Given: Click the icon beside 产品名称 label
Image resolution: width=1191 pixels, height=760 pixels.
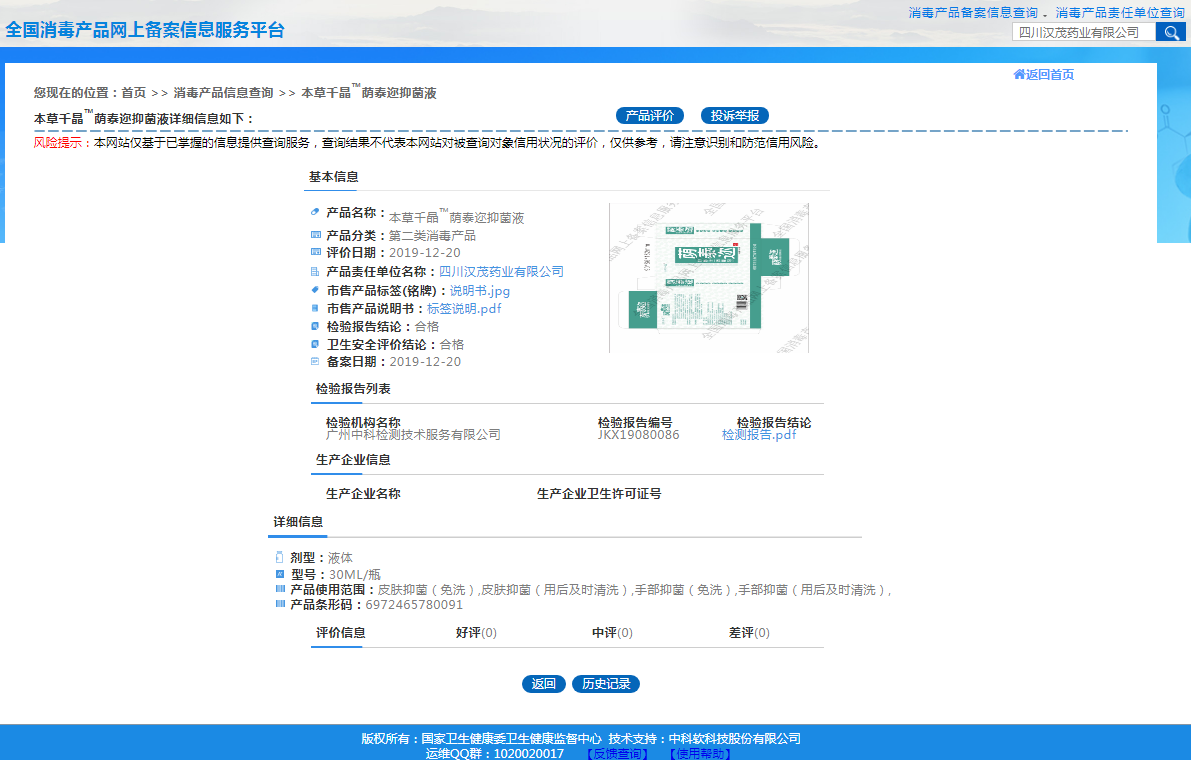Looking at the screenshot, I should [315, 212].
